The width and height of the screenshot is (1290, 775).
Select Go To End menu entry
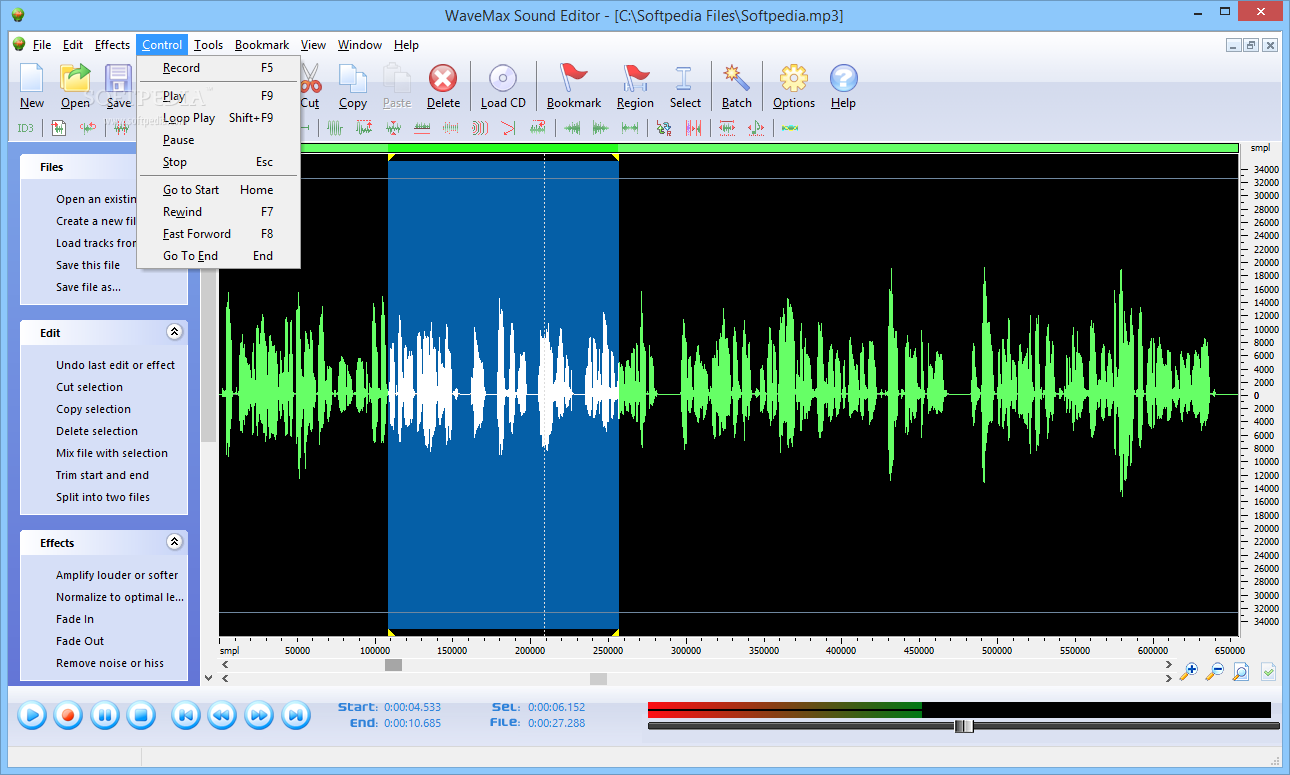point(218,256)
